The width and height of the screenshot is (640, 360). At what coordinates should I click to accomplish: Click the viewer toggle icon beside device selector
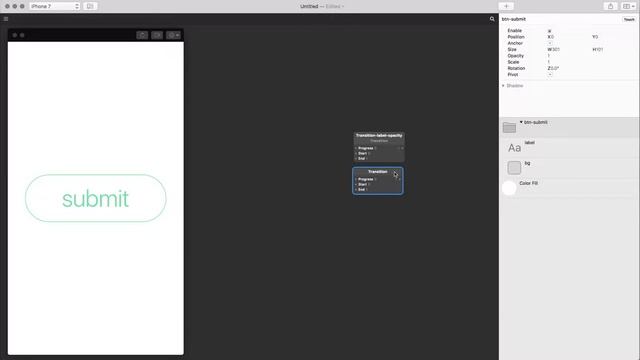90,6
